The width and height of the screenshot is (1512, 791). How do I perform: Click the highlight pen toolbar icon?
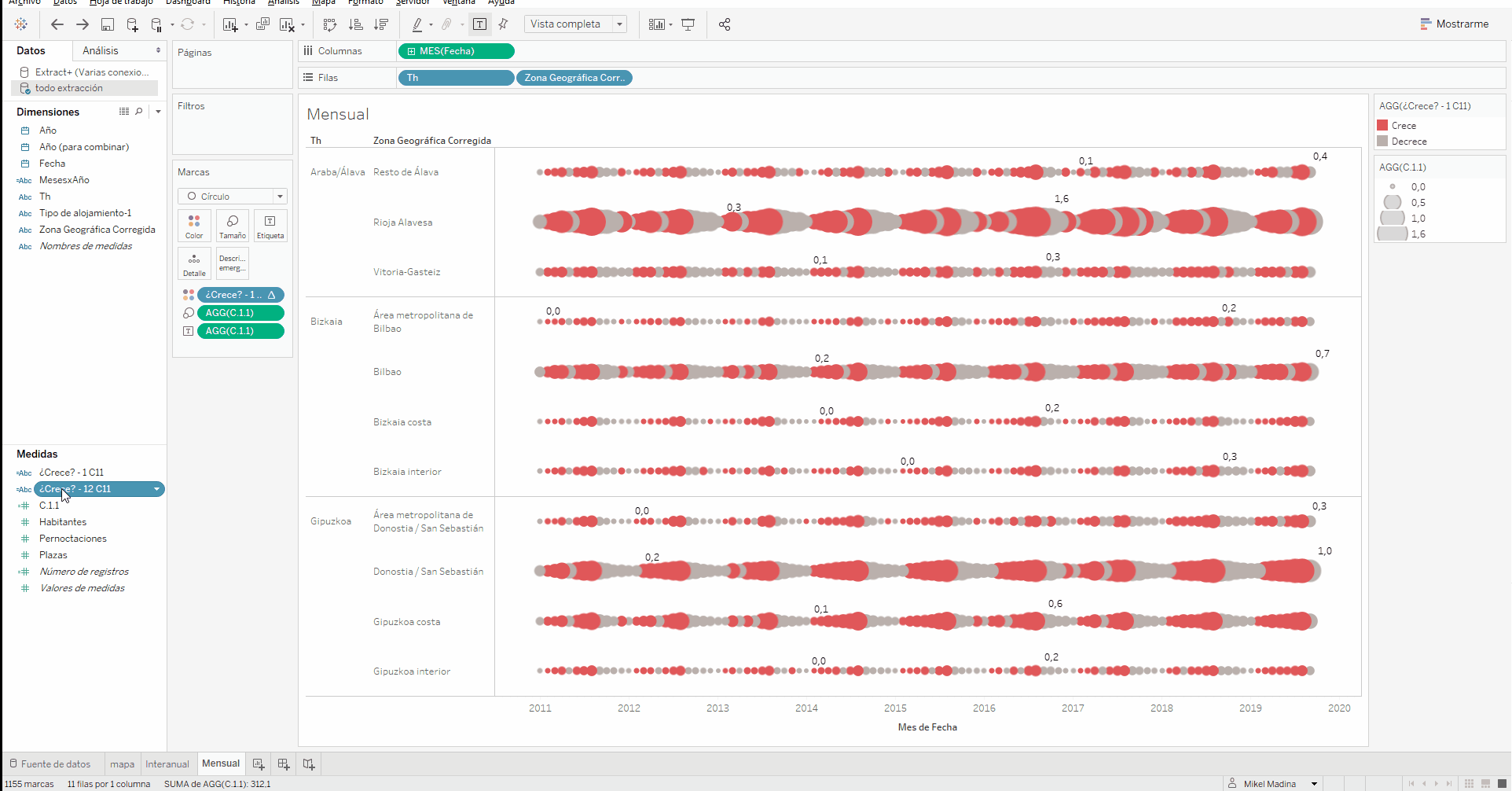417,24
